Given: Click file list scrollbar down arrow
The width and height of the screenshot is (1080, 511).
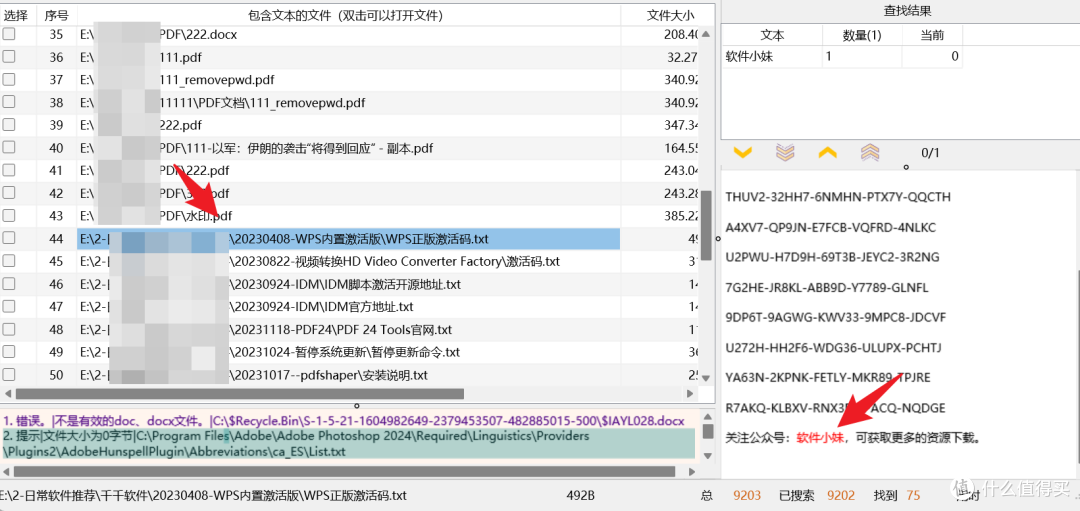Looking at the screenshot, I should pyautogui.click(x=706, y=378).
